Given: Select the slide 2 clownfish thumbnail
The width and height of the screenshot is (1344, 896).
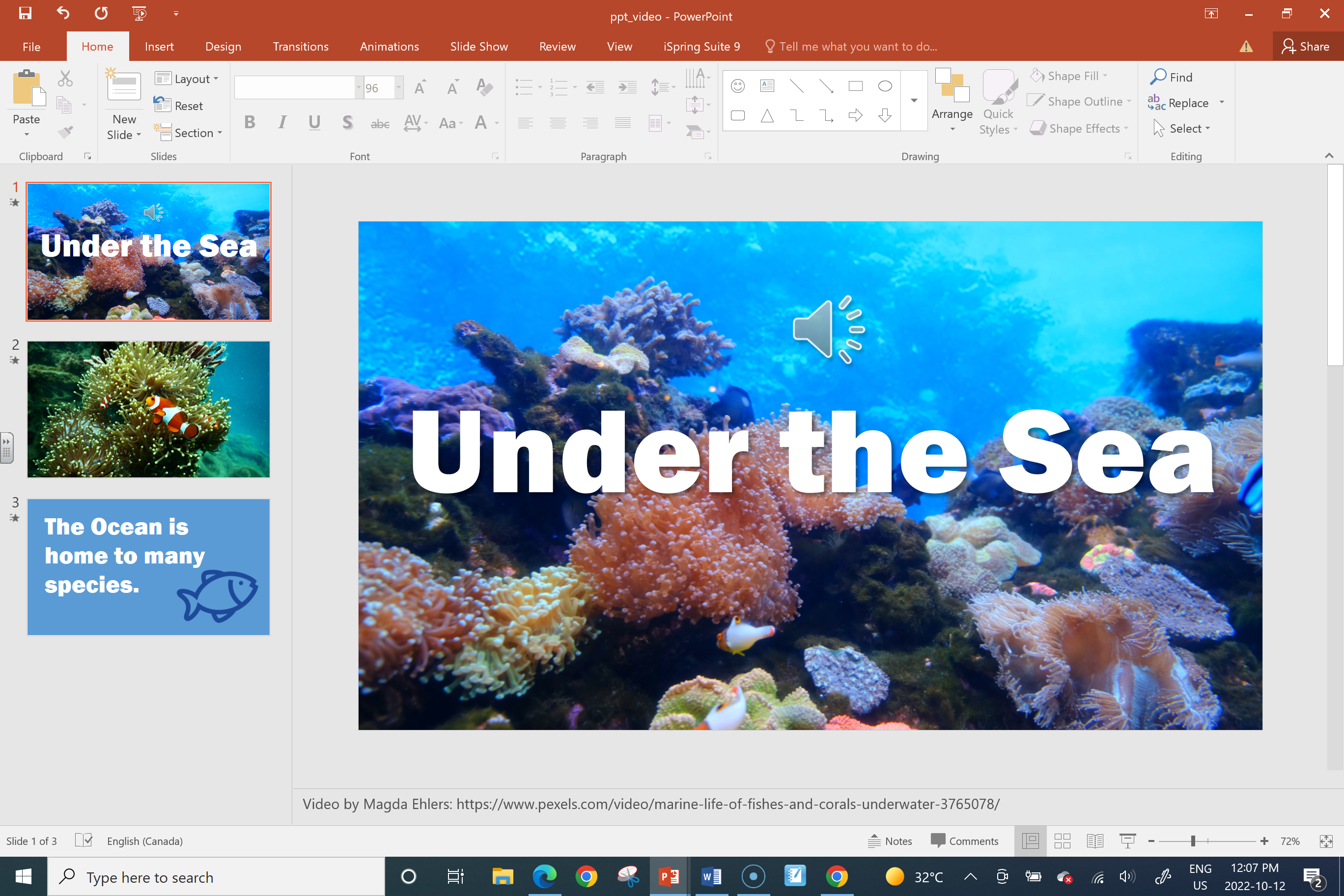Looking at the screenshot, I should 148,409.
